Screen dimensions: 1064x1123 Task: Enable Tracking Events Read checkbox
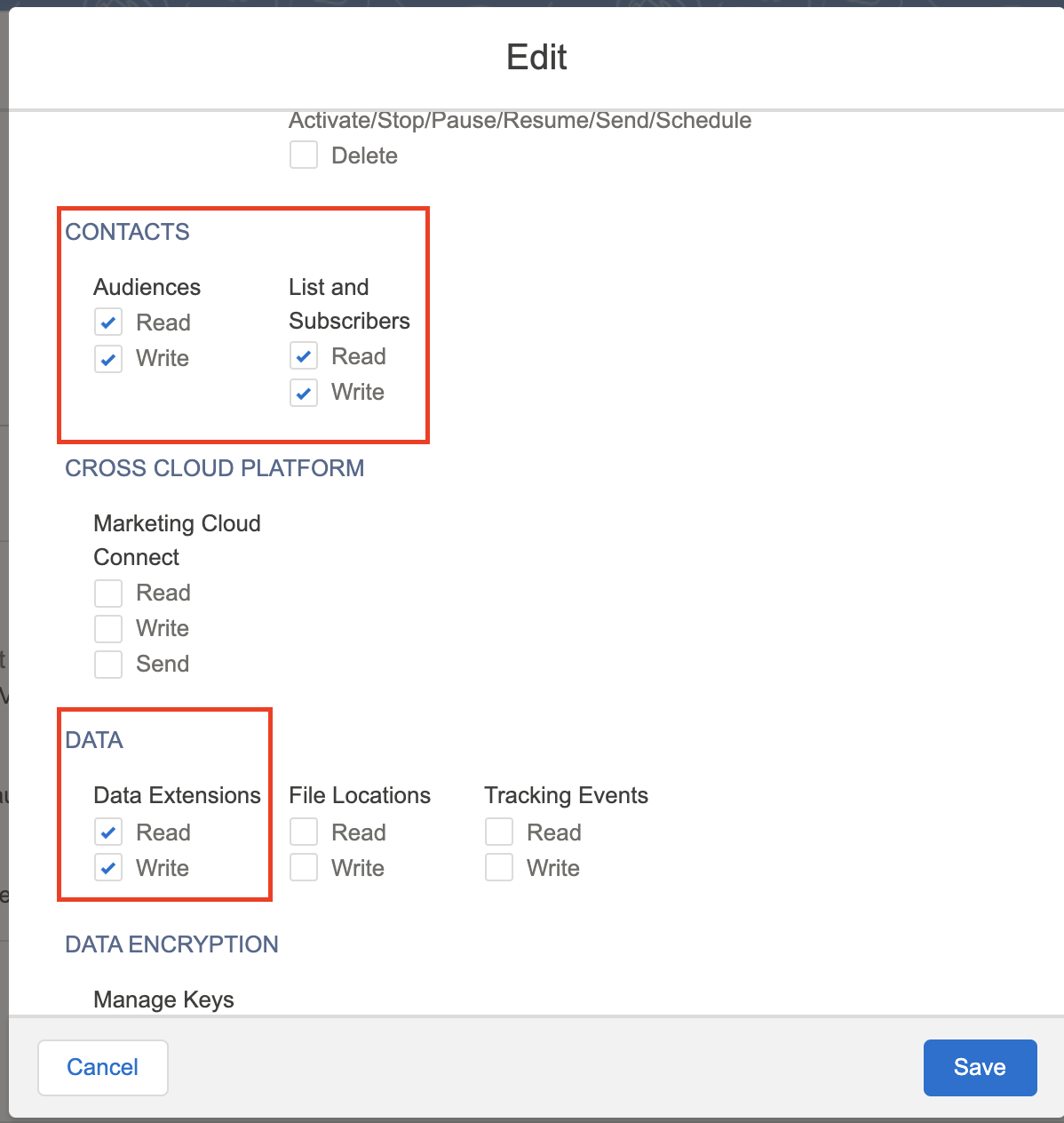(499, 832)
